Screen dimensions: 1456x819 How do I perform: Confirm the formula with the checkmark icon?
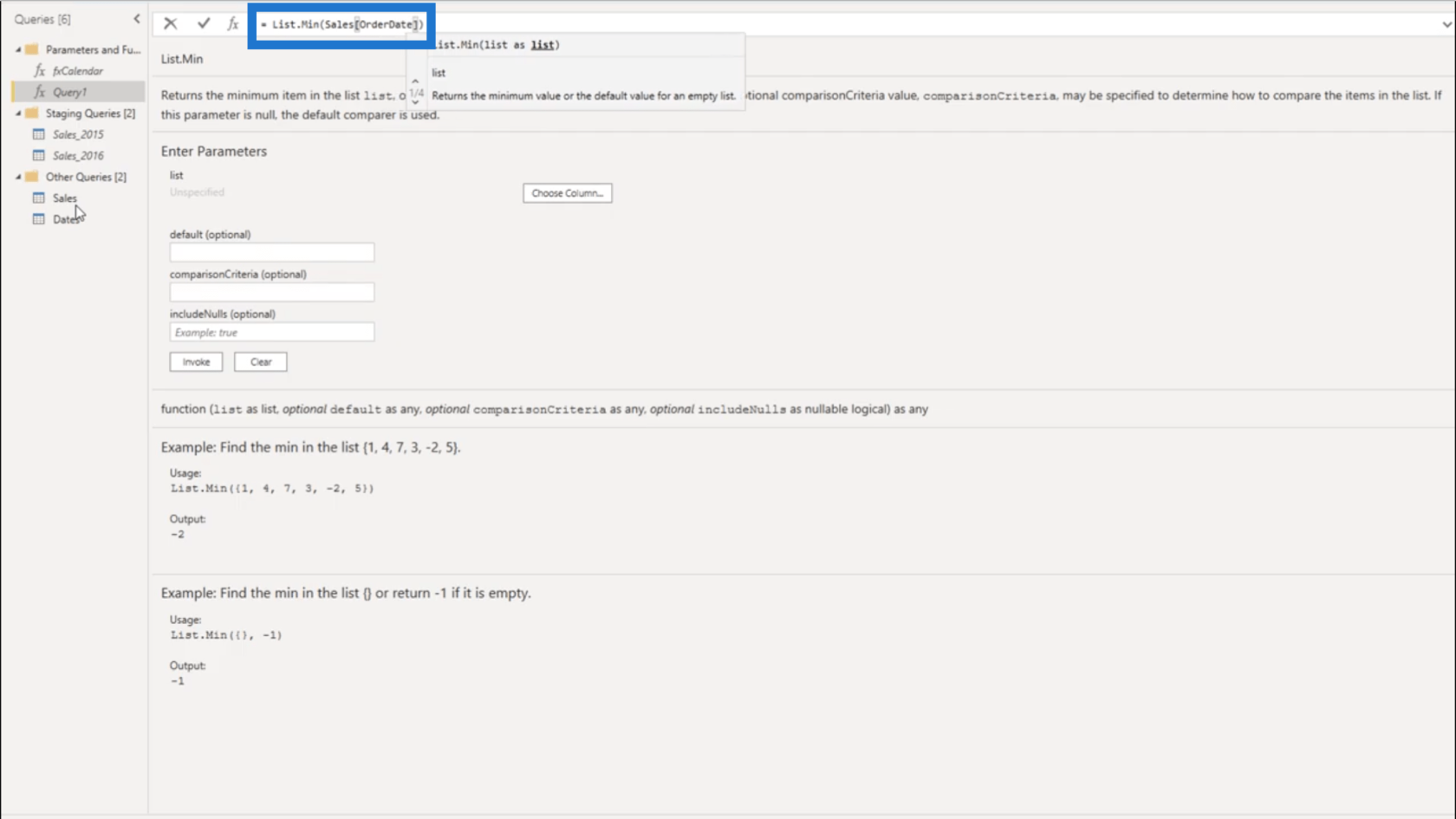204,23
